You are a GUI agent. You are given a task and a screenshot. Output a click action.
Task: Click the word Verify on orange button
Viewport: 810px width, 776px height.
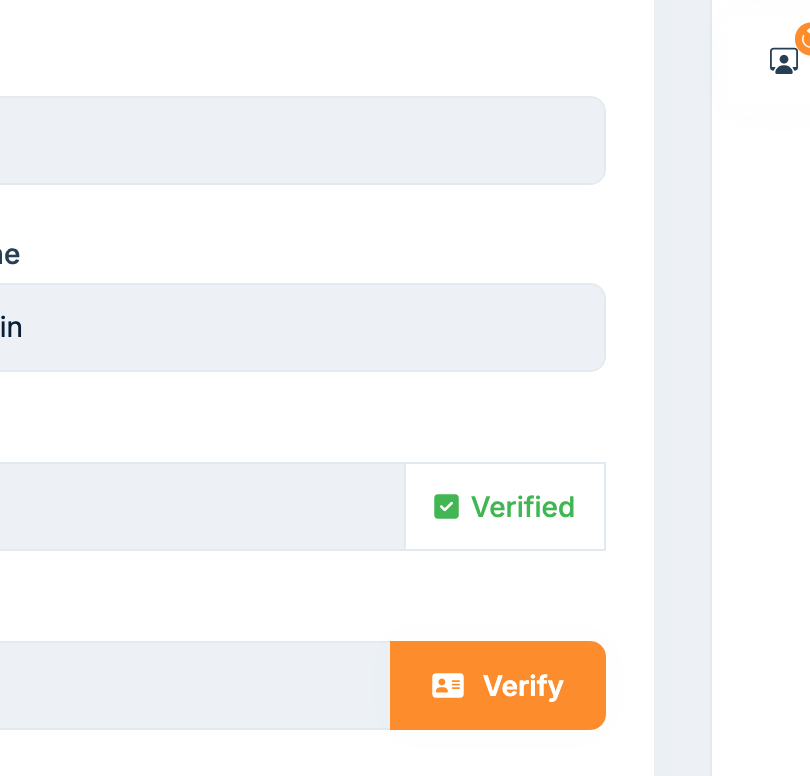(x=523, y=686)
